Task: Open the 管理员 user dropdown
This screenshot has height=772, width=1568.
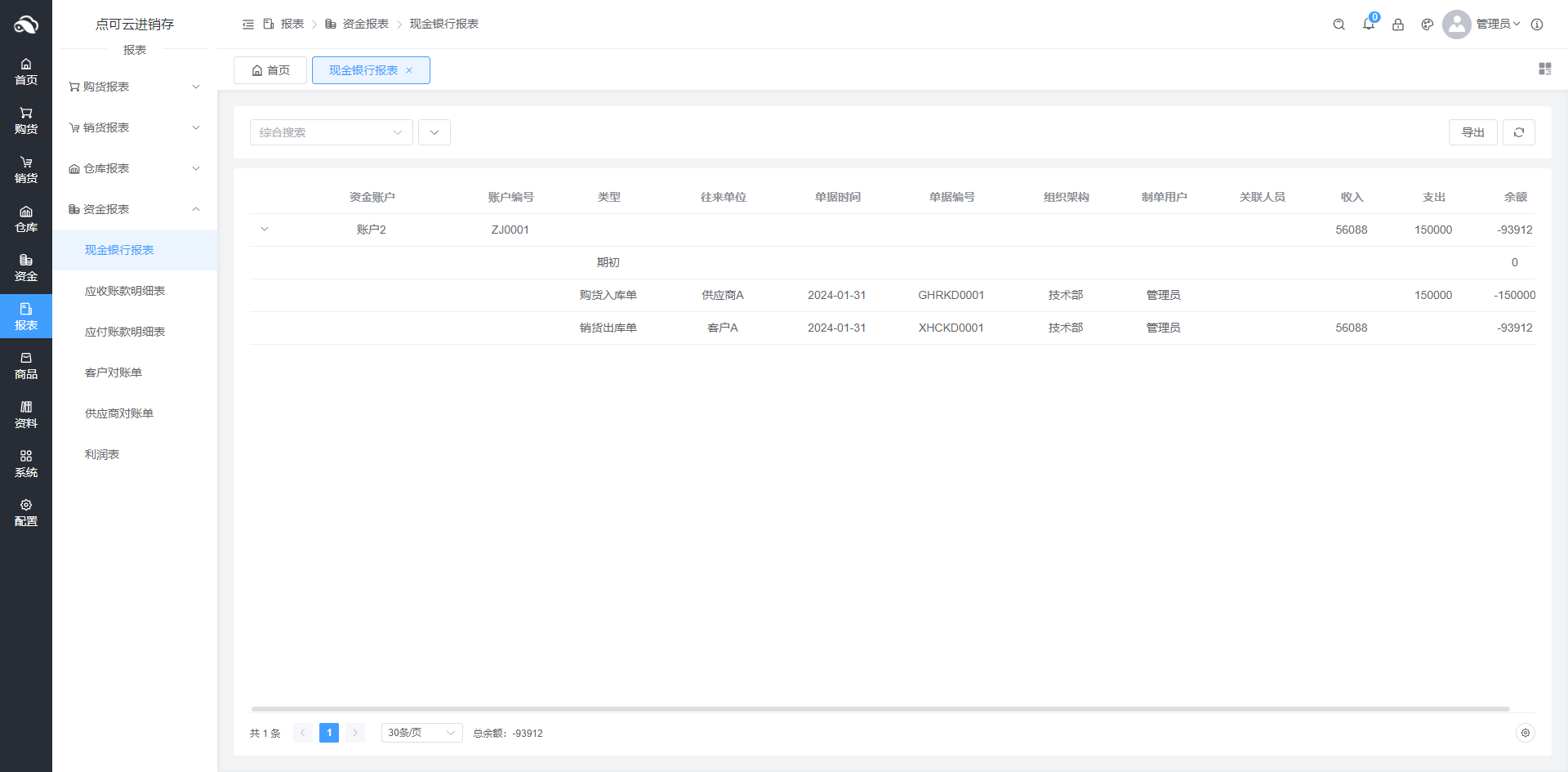Action: (x=1497, y=25)
